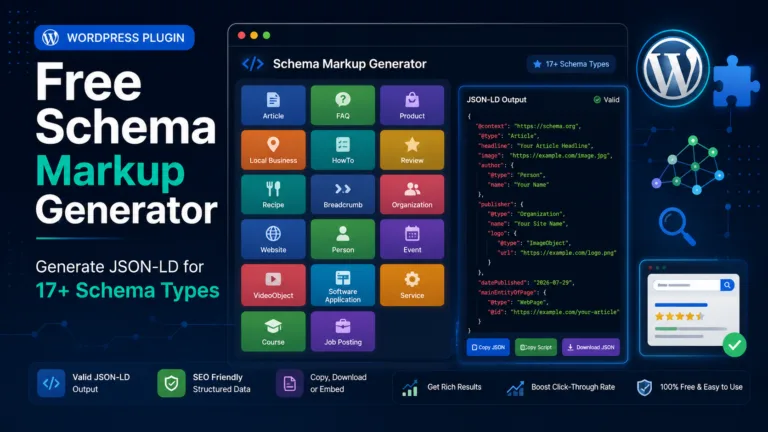
Task: Click the large WordPress logo circle
Action: 673,69
